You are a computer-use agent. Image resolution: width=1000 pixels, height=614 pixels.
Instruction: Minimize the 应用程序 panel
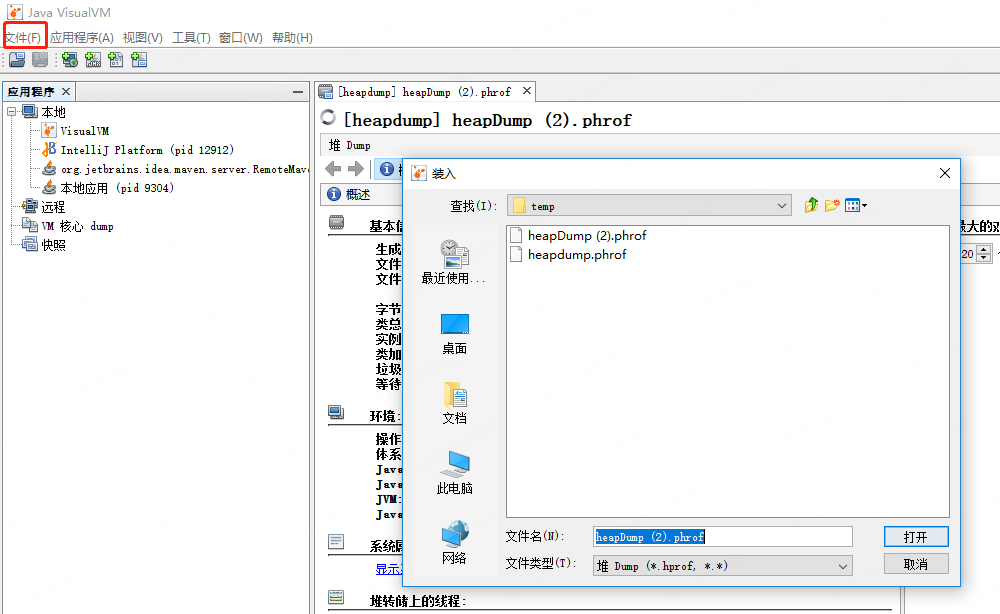(298, 92)
